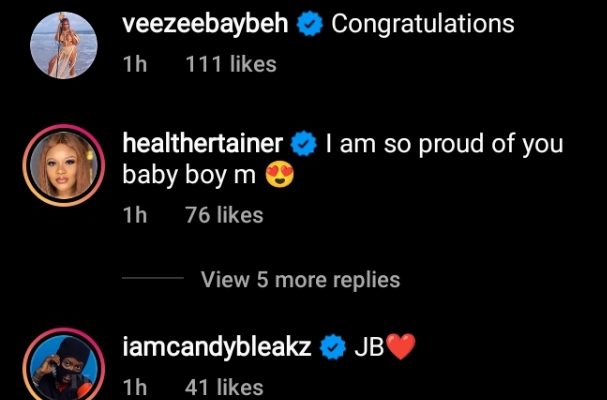607x400 pixels.
Task: Open iamcandybleakz's profile picture
Action: click(57, 367)
